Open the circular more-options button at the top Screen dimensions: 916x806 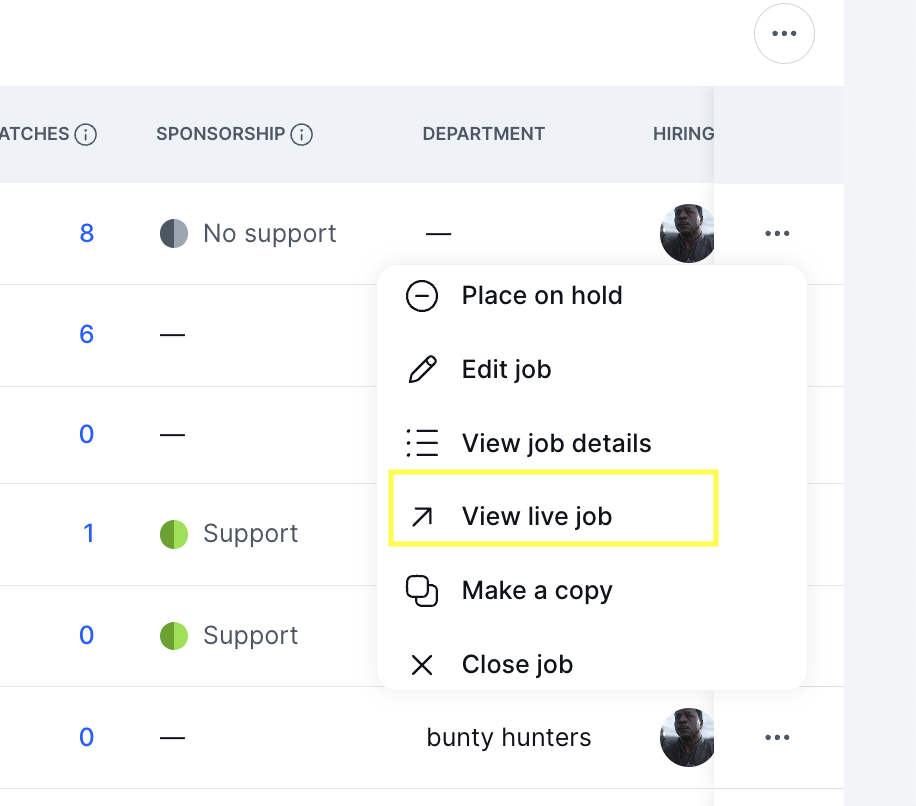784,33
